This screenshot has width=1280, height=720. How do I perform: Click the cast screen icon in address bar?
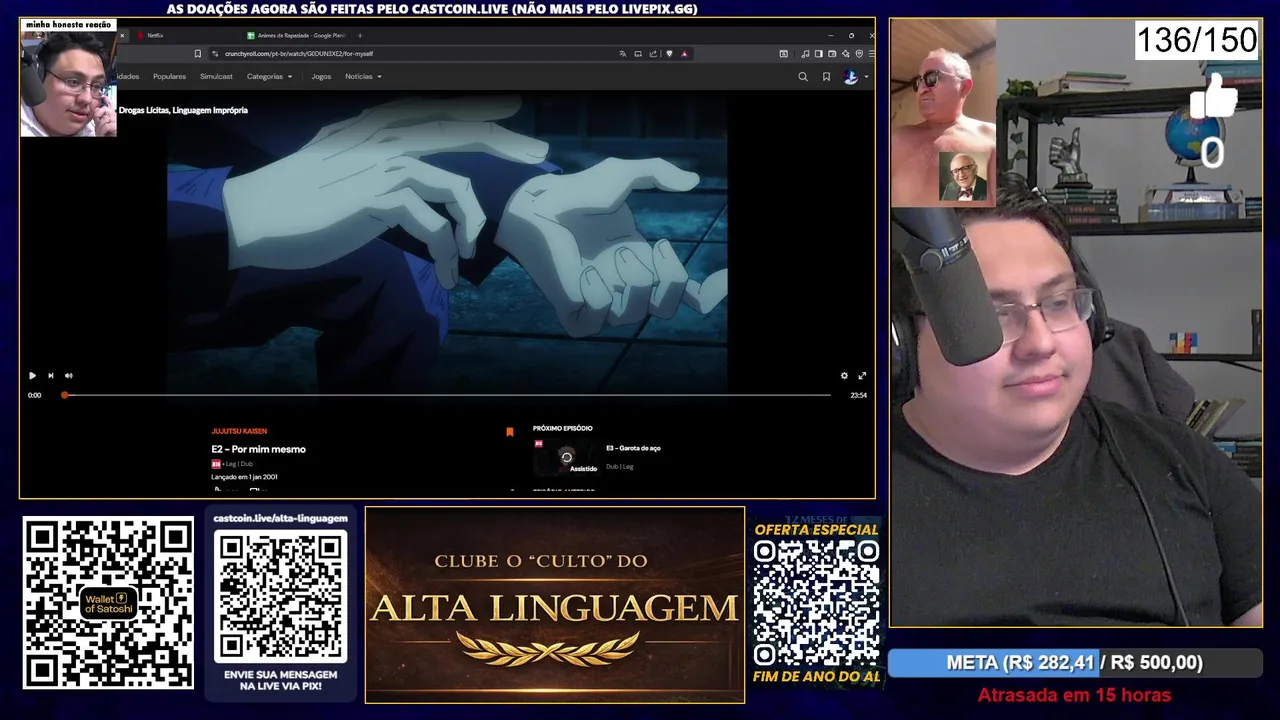tap(638, 54)
